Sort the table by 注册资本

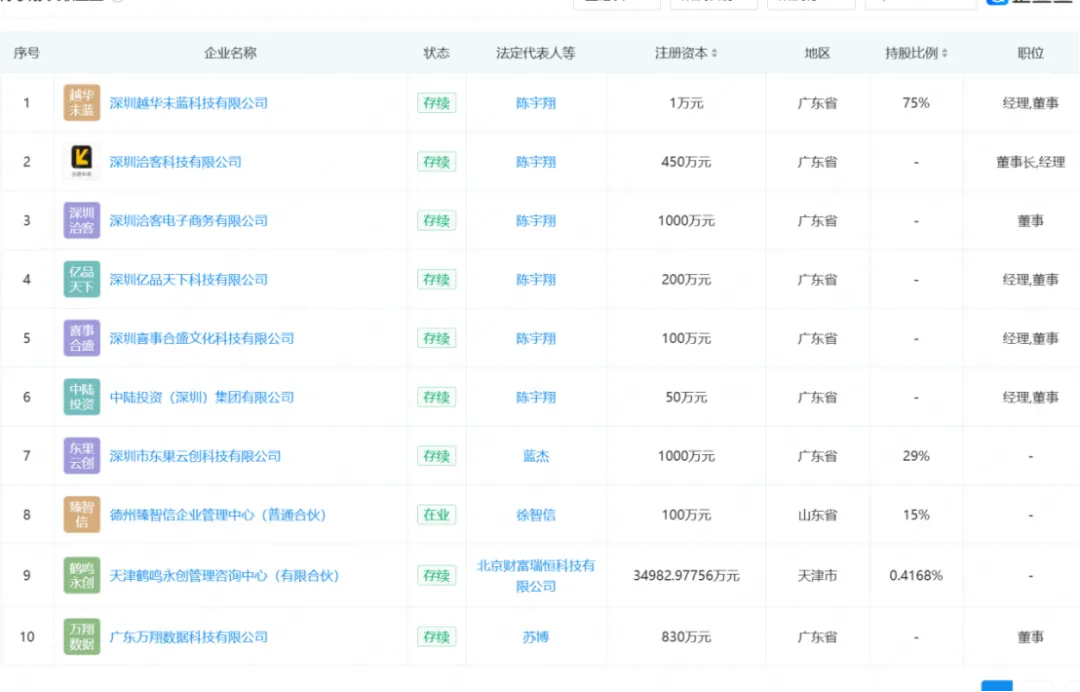tap(686, 53)
